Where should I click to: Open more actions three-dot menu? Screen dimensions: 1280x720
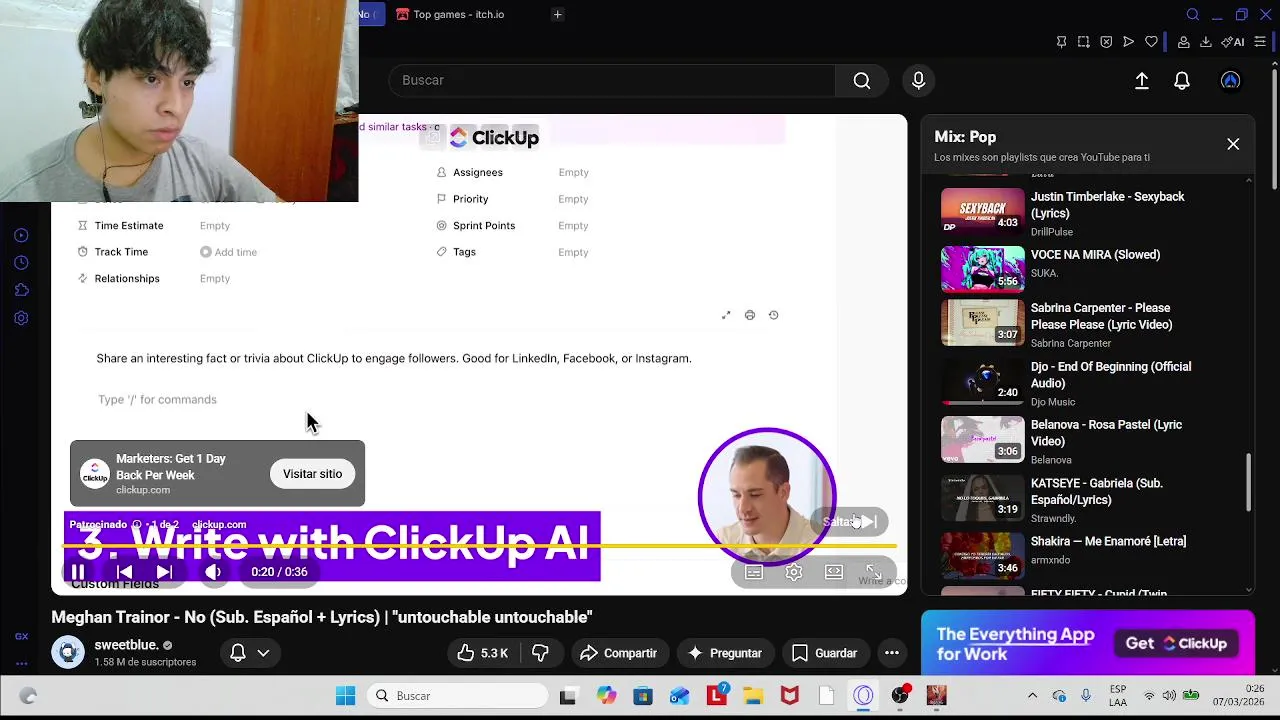click(891, 653)
